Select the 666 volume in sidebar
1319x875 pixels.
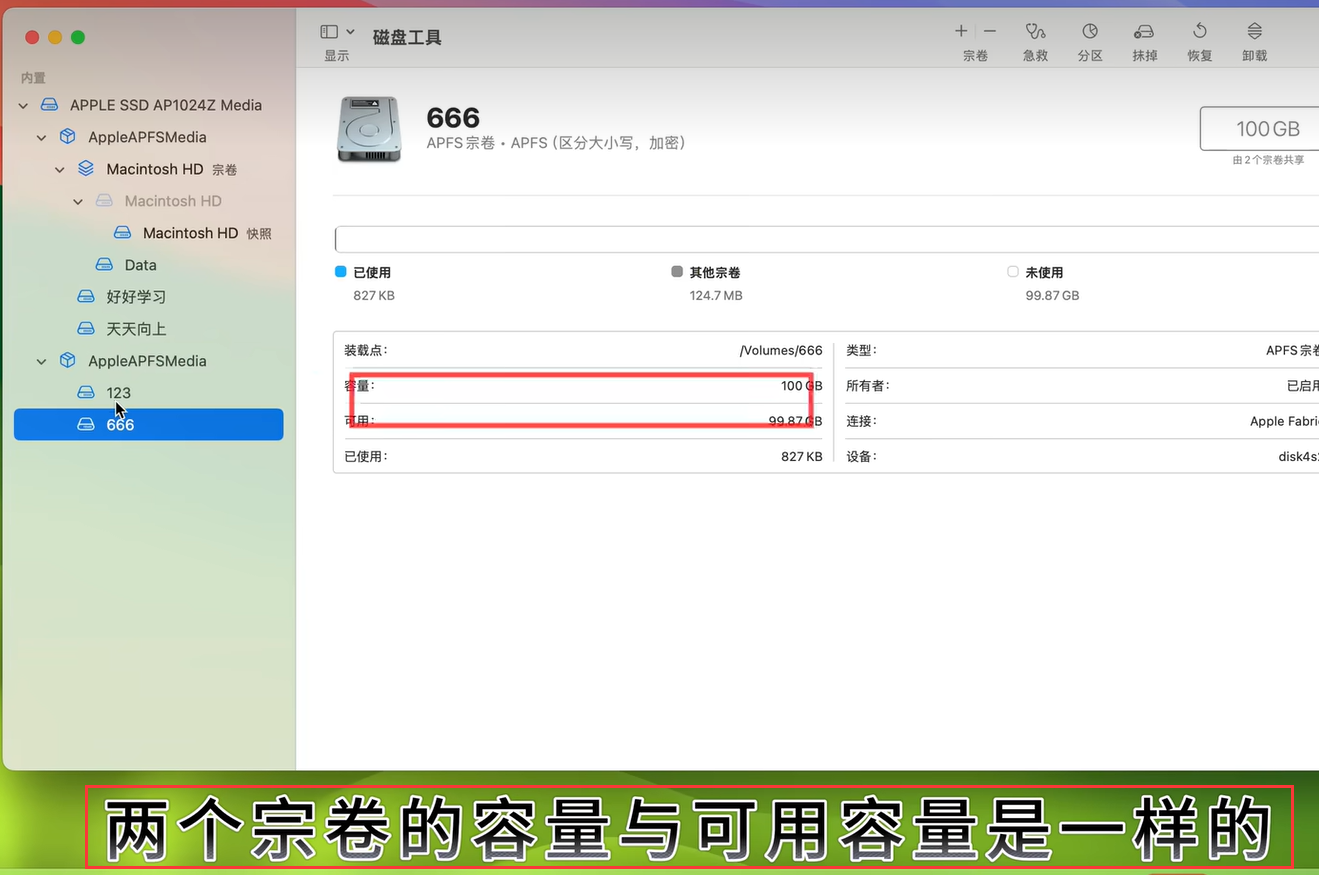point(149,425)
